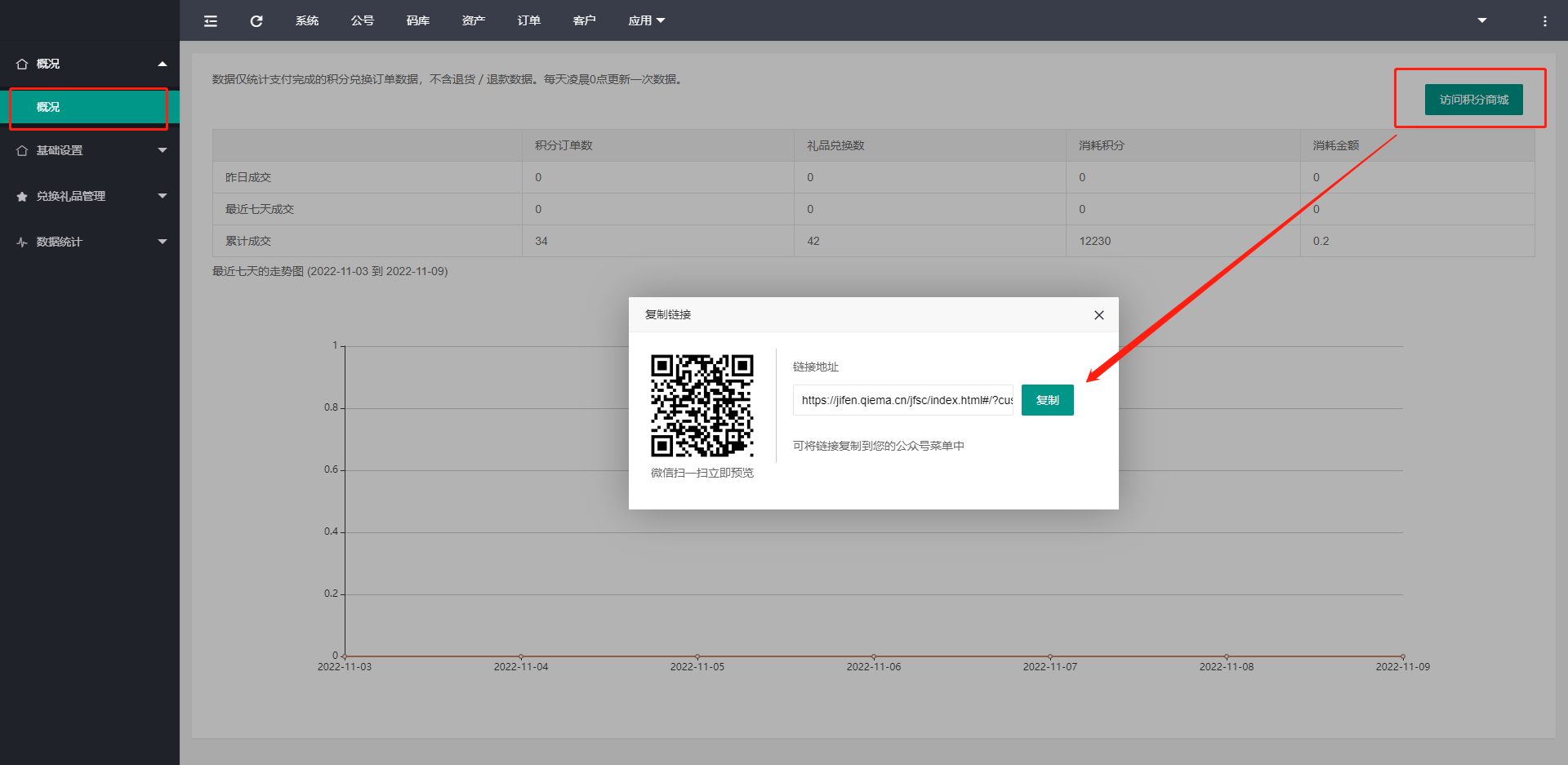
Task: Click the 链接地址 URL input field
Action: click(x=903, y=400)
